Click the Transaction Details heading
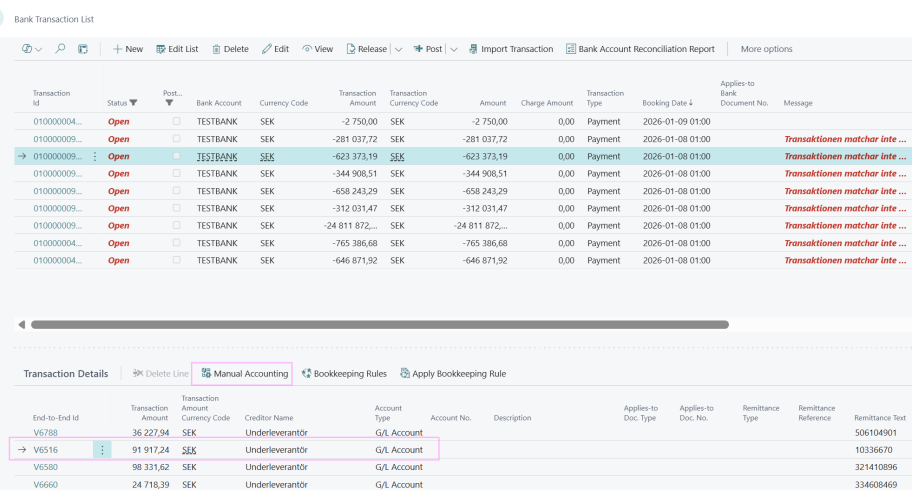912x490 pixels. point(66,374)
